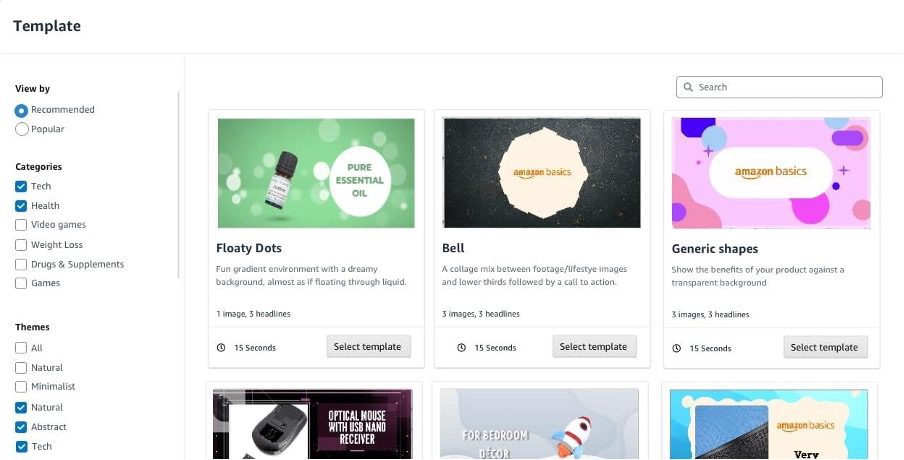Enable the Video games category
This screenshot has height=460, width=904.
[22, 225]
